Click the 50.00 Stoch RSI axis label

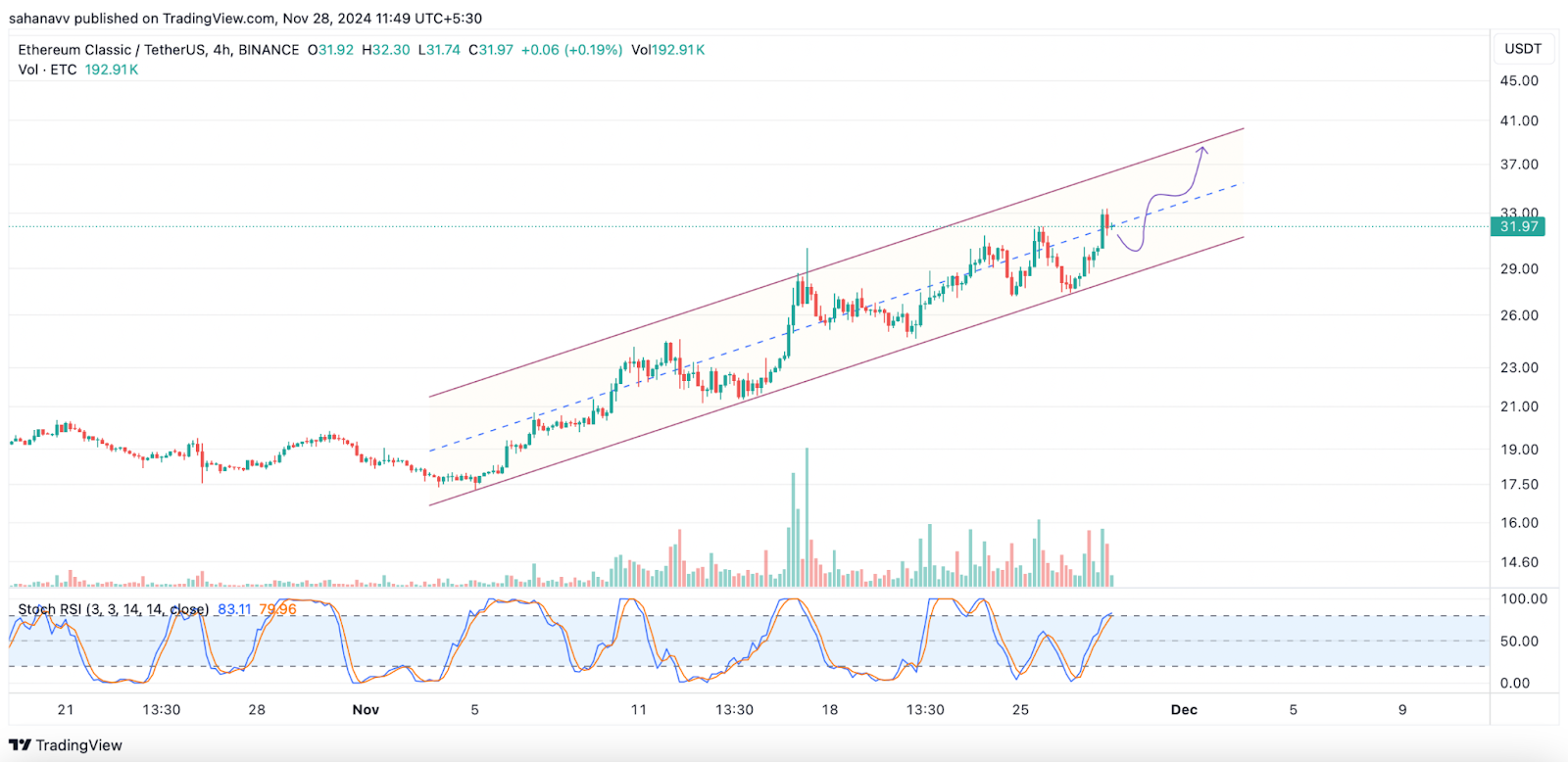click(1519, 641)
